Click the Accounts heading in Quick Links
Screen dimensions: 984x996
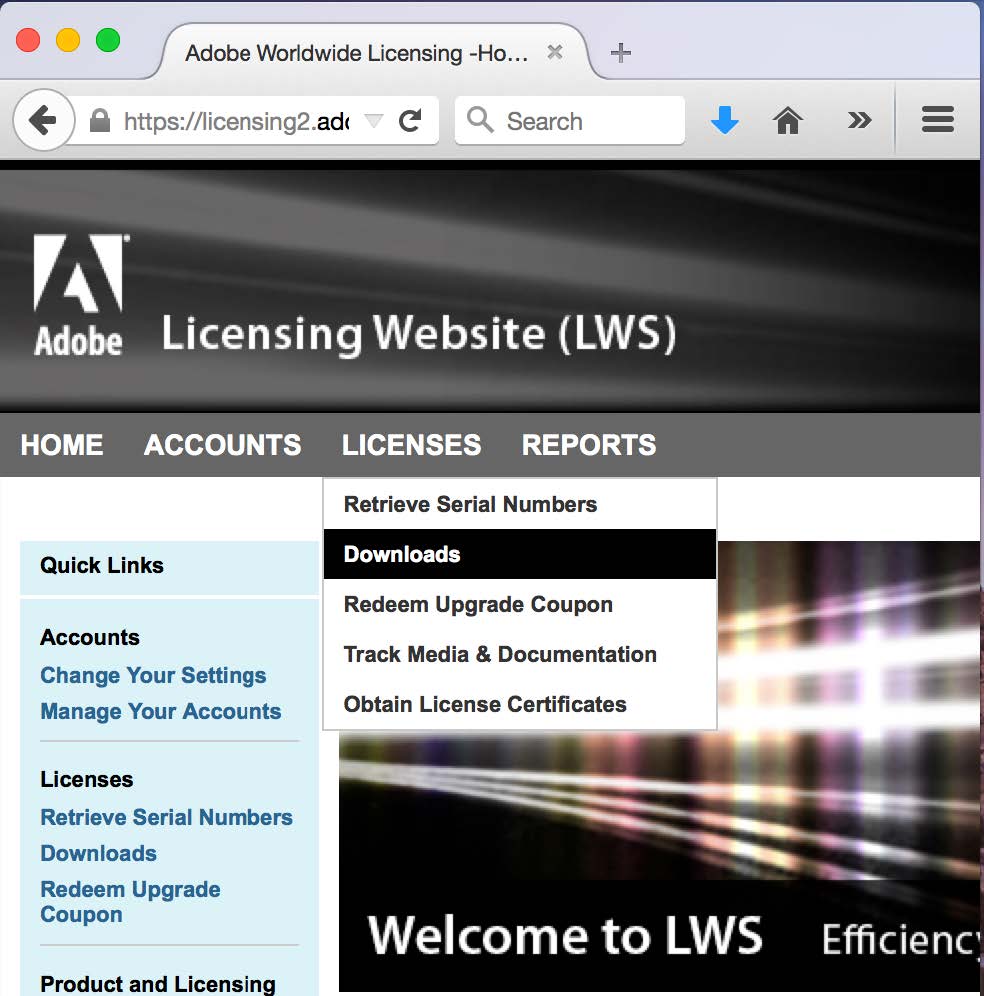[x=90, y=637]
